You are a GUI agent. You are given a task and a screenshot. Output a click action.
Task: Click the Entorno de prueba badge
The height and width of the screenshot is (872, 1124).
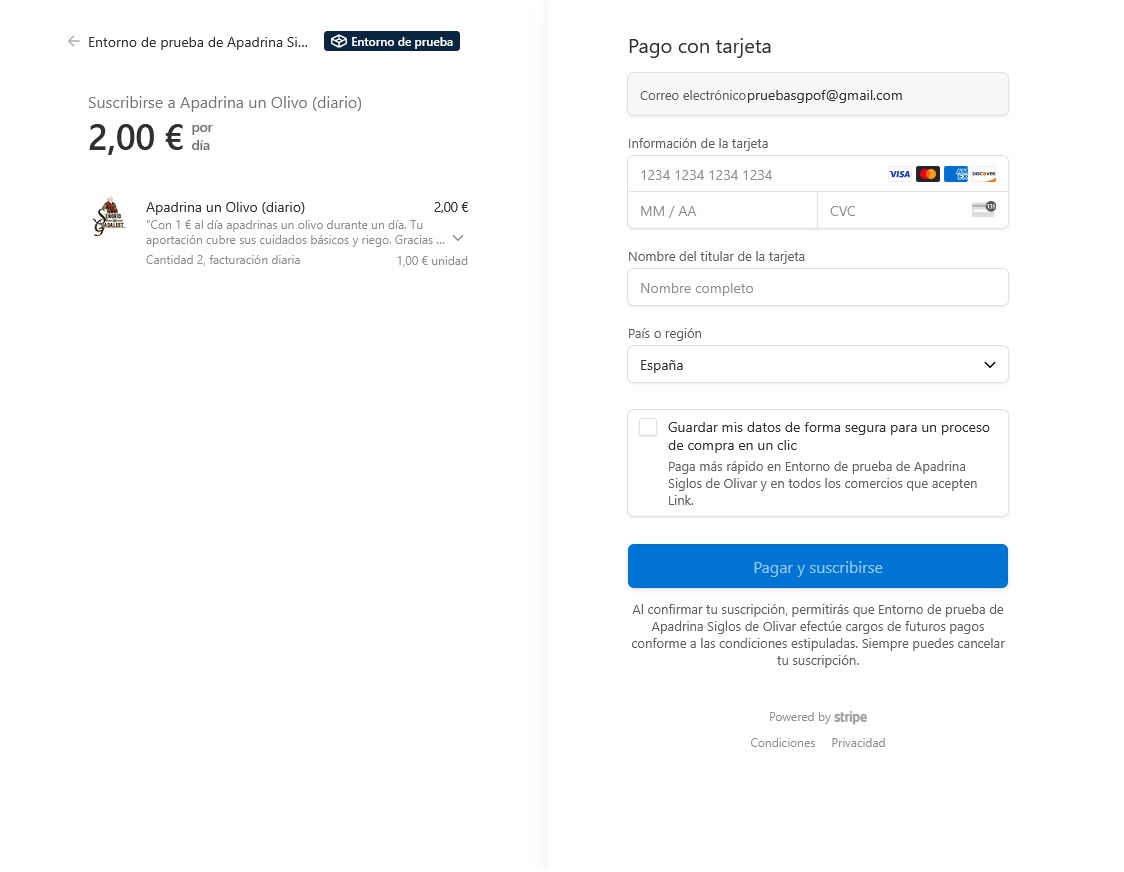392,42
